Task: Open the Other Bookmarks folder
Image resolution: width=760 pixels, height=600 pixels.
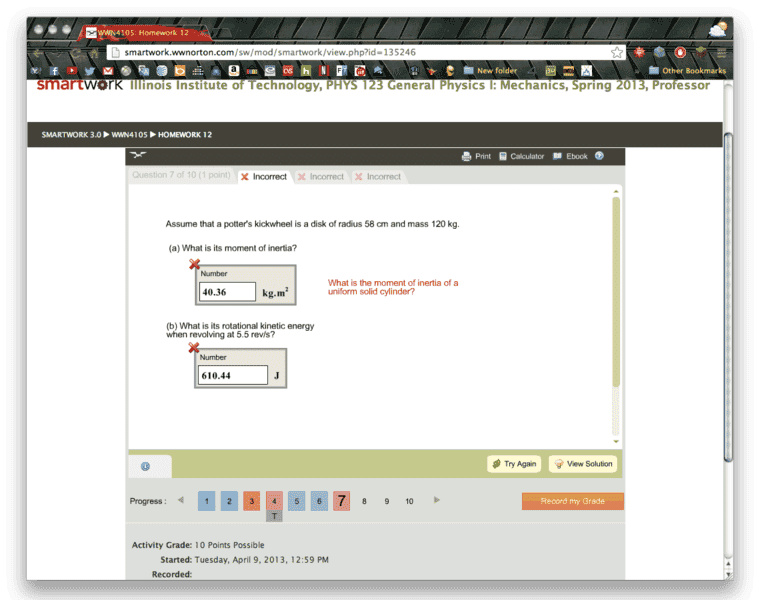Action: [x=688, y=71]
